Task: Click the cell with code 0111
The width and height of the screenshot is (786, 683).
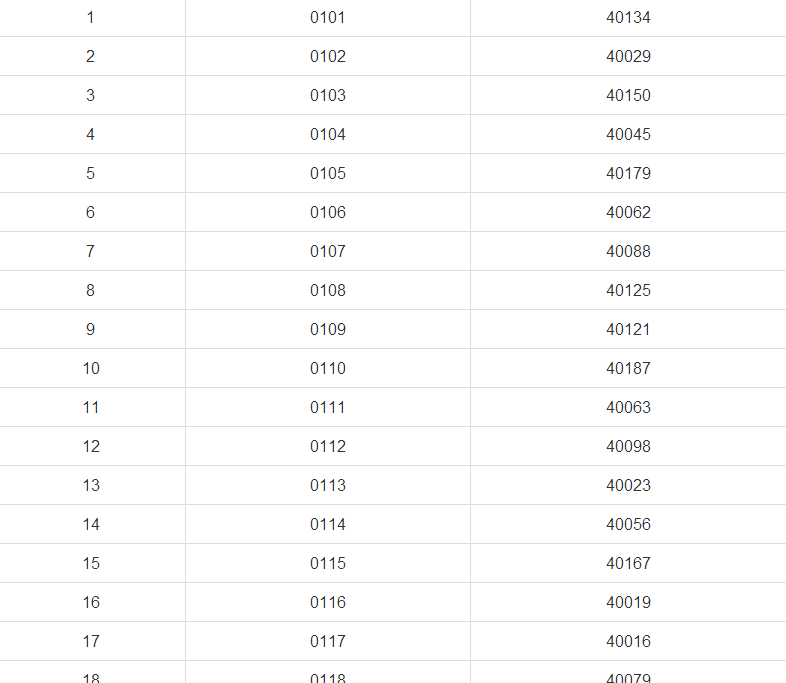Action: point(328,407)
